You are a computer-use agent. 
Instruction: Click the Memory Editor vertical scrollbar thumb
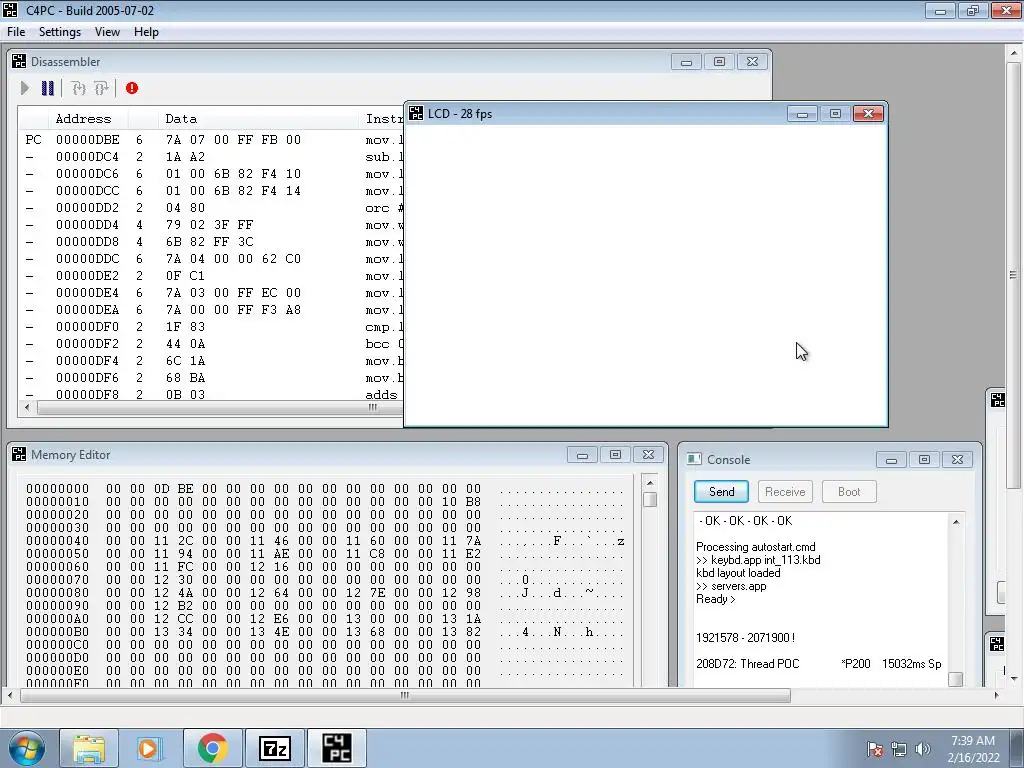(650, 500)
